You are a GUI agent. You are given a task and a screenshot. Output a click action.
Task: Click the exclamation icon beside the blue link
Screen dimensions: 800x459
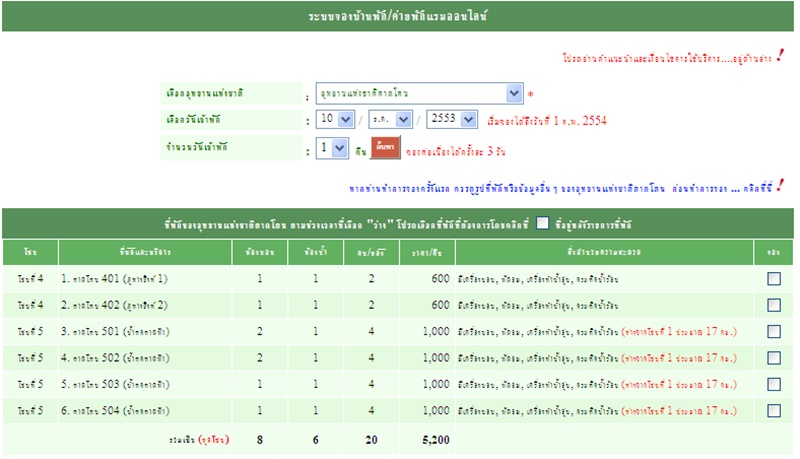click(780, 185)
